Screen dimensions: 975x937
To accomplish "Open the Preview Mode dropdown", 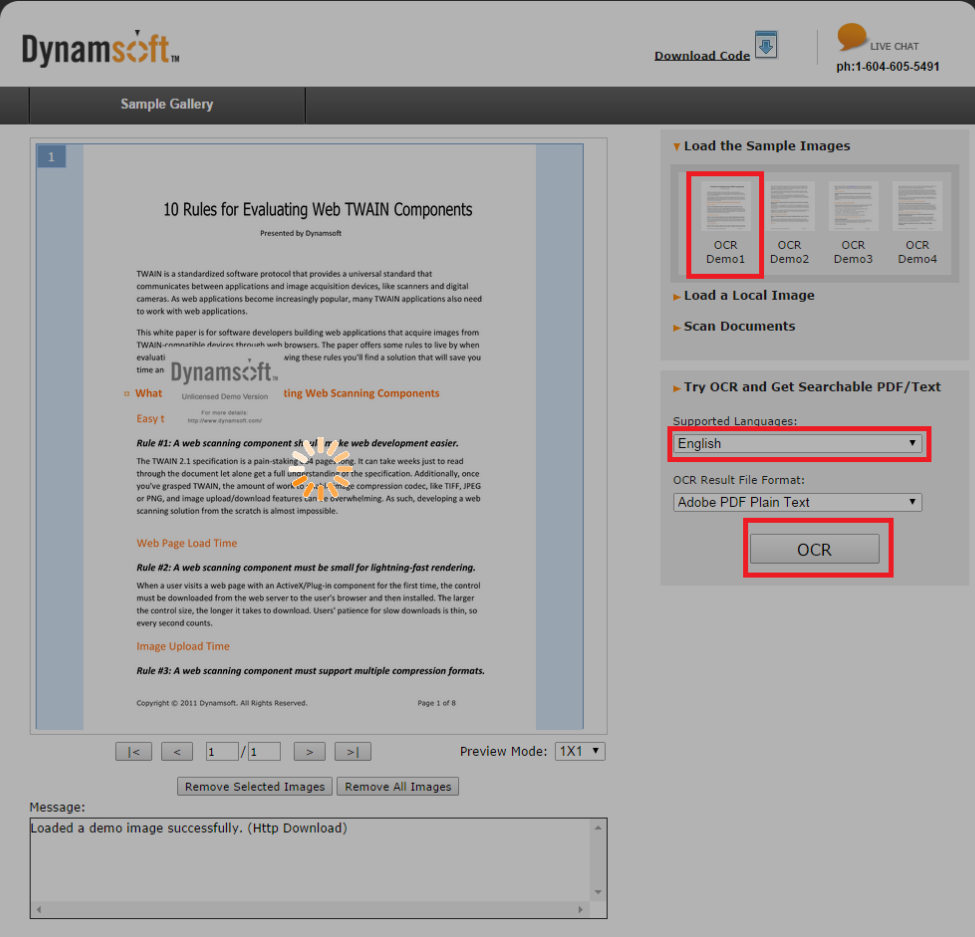I will pos(580,751).
